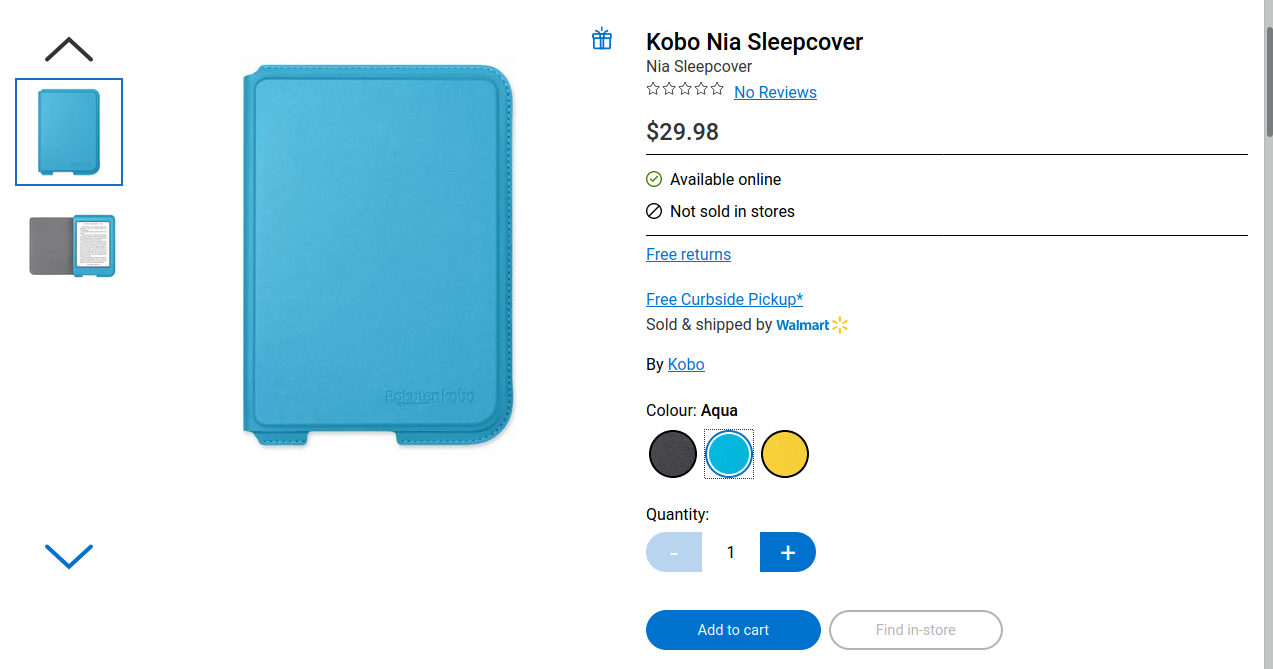Viewport: 1273px width, 669px height.
Task: Click the gift registry icon
Action: [x=601, y=39]
